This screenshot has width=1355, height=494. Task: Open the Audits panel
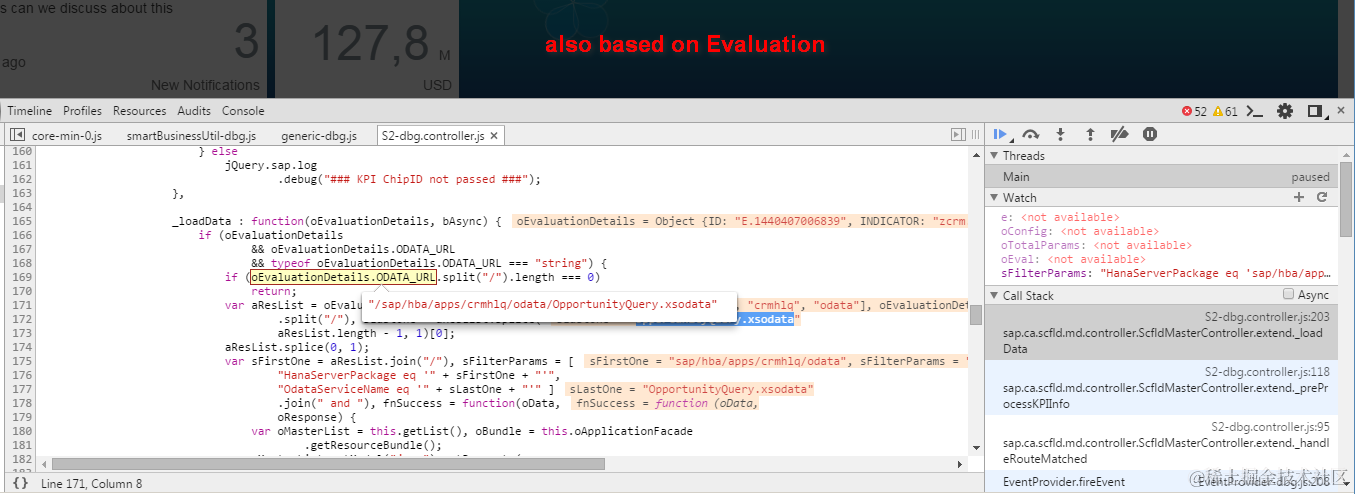(194, 111)
